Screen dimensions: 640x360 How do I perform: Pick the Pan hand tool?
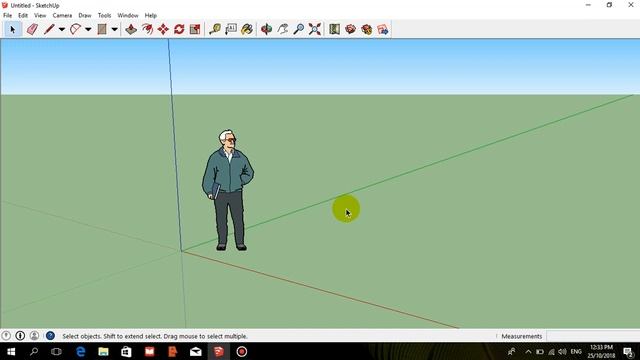tap(282, 29)
